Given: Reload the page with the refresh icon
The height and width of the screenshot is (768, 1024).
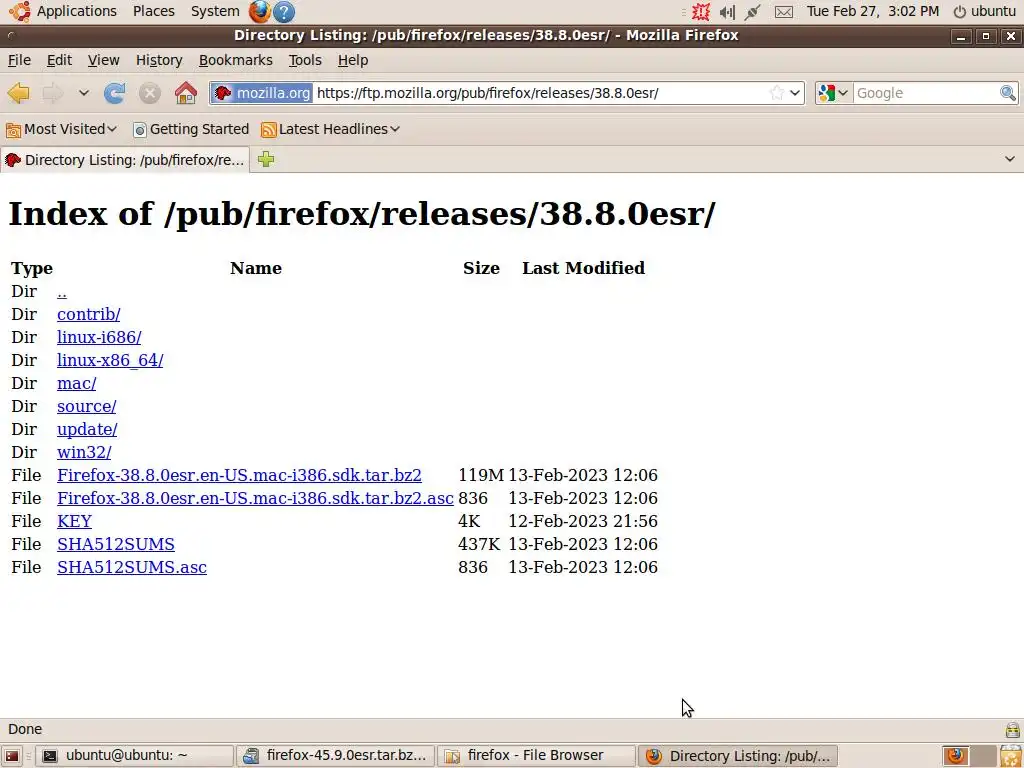Looking at the screenshot, I should point(114,93).
